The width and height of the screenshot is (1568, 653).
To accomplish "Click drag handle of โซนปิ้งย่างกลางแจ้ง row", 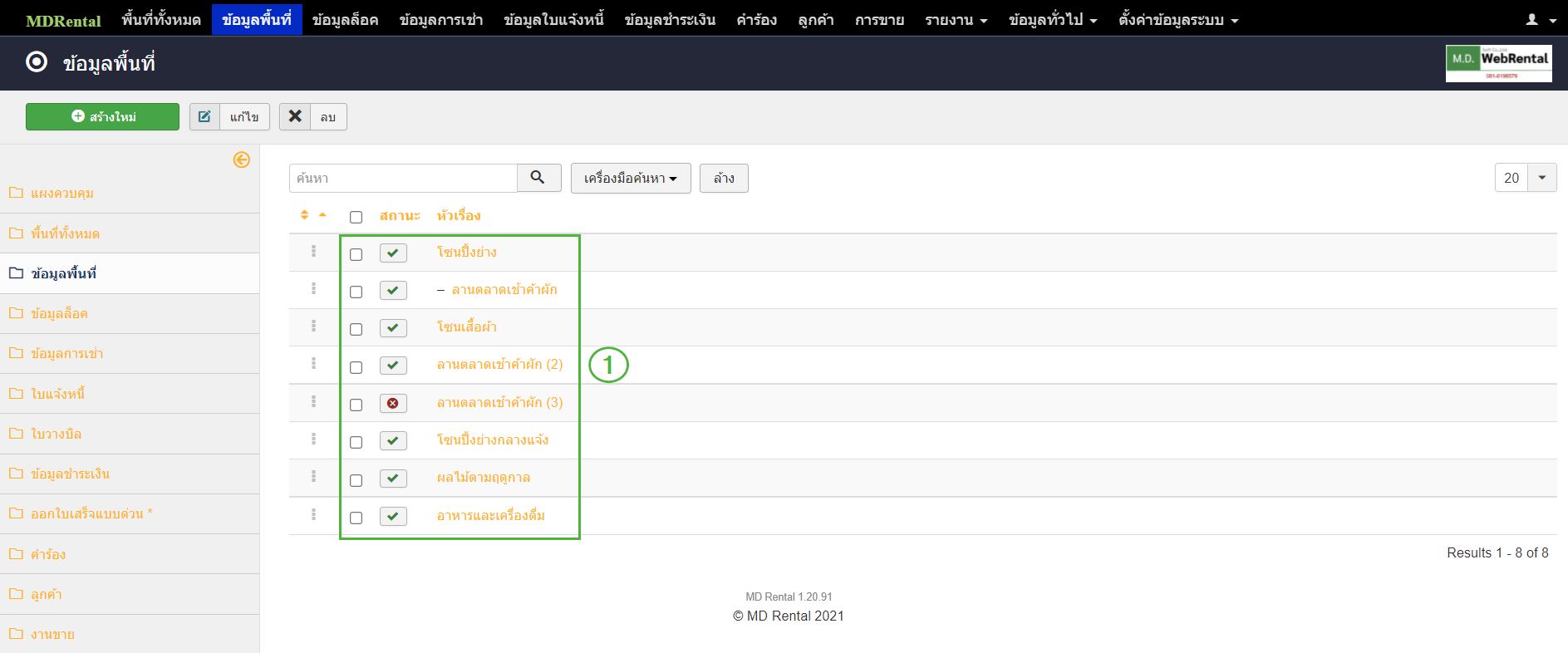I will (313, 439).
